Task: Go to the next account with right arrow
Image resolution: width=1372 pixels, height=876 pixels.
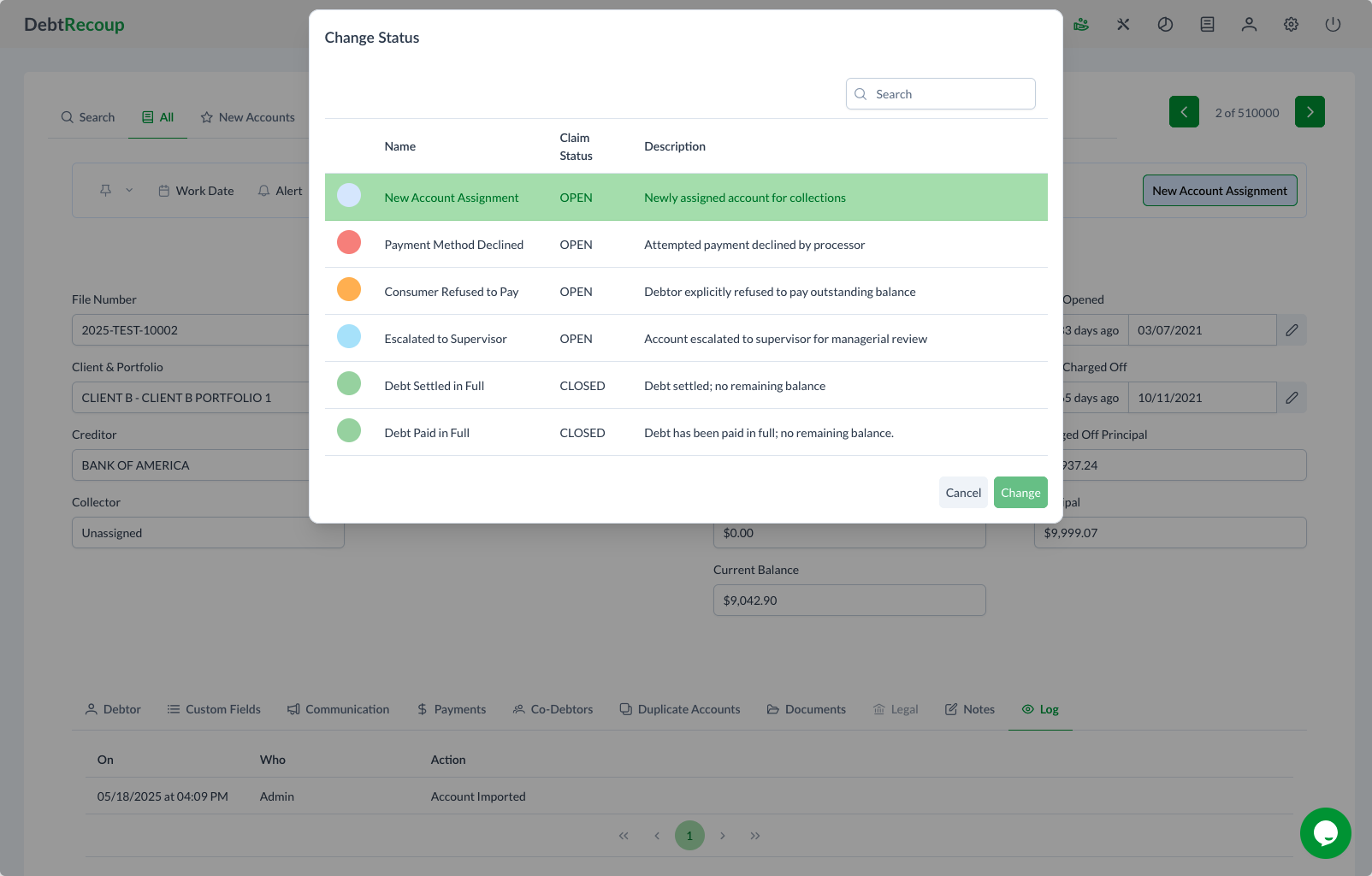Action: tap(1310, 112)
